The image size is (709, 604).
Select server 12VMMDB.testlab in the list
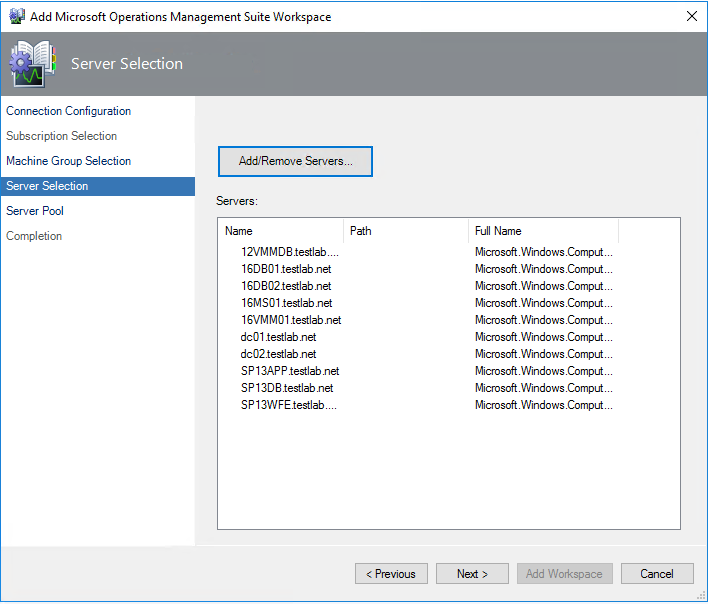[289, 252]
